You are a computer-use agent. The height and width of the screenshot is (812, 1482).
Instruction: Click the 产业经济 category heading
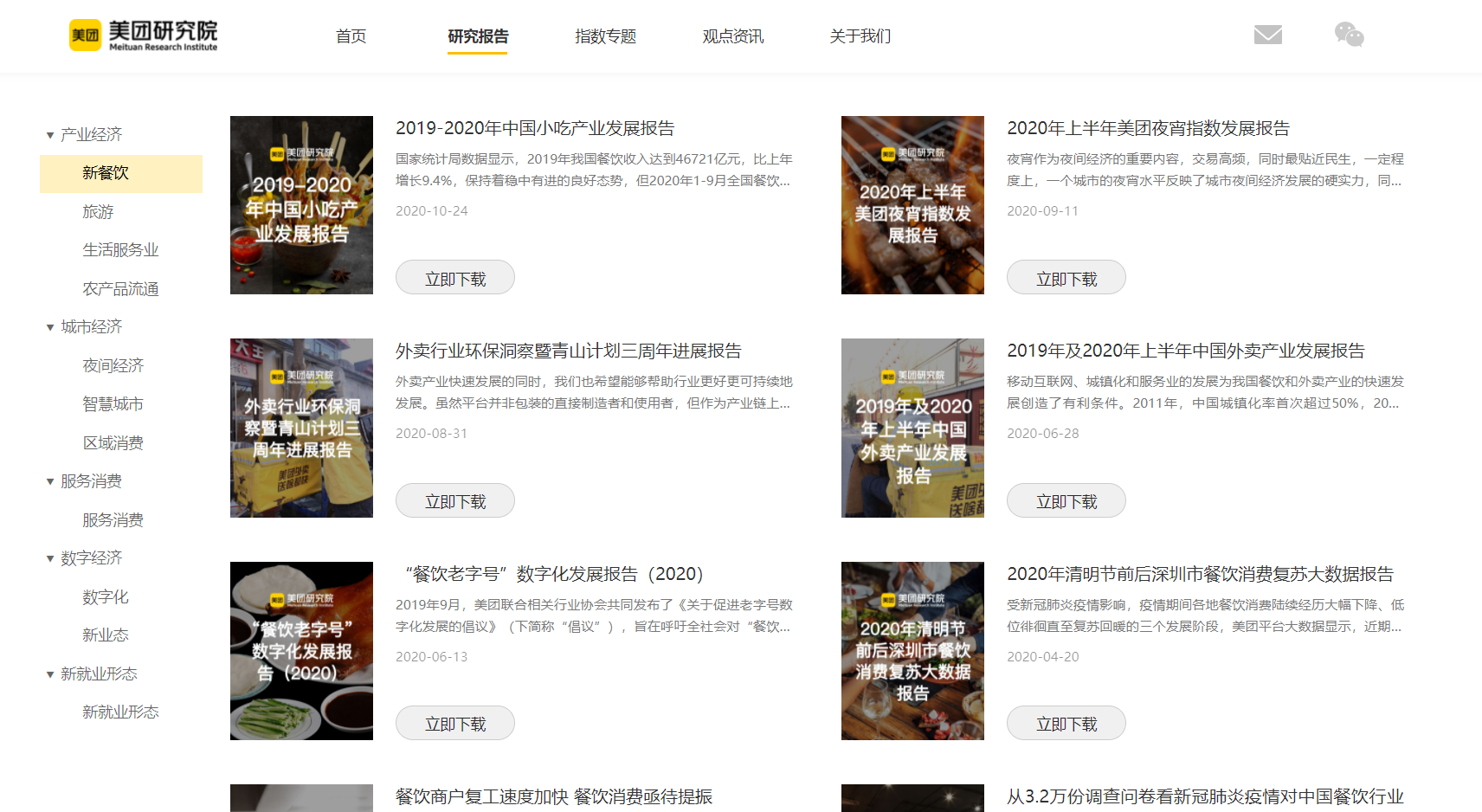pos(91,135)
